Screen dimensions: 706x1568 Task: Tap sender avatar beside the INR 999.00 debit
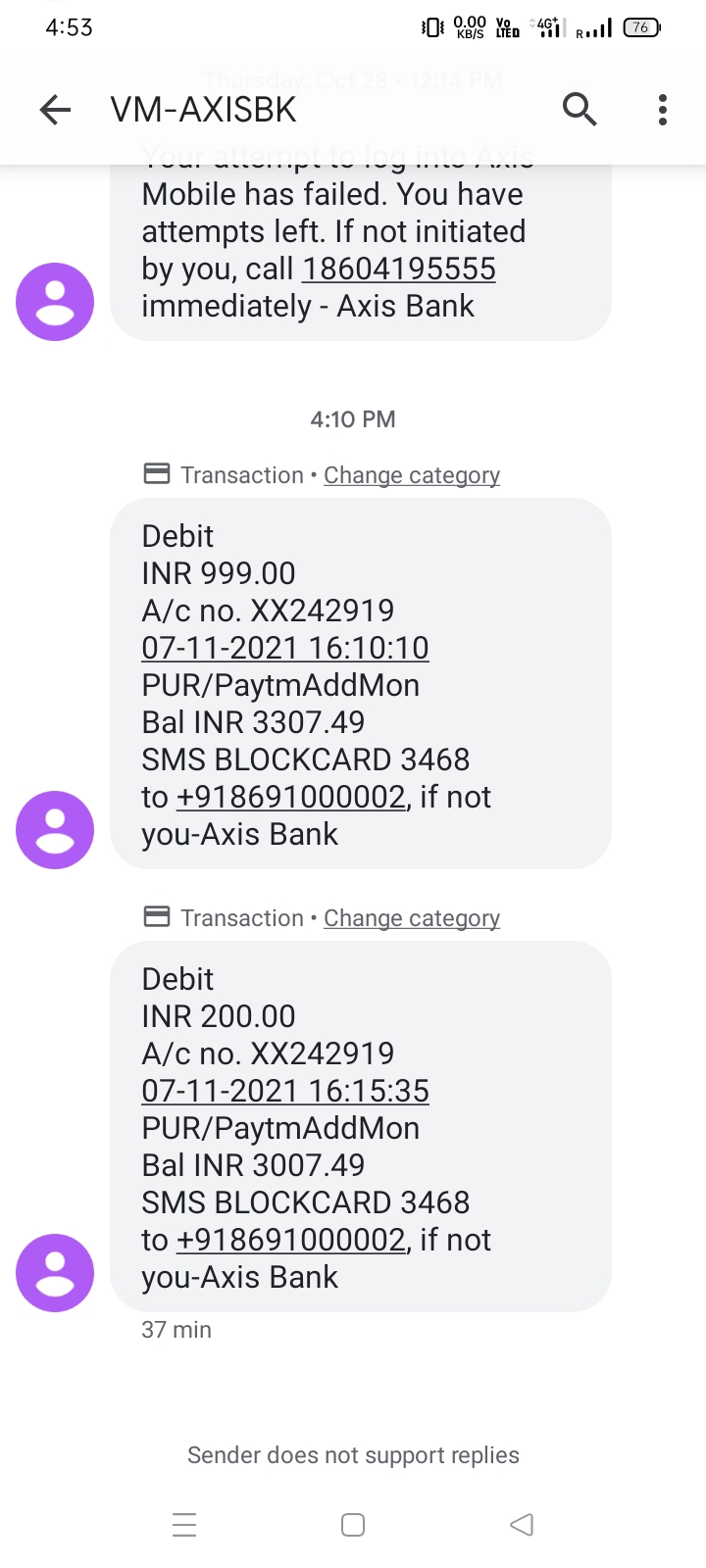click(55, 830)
